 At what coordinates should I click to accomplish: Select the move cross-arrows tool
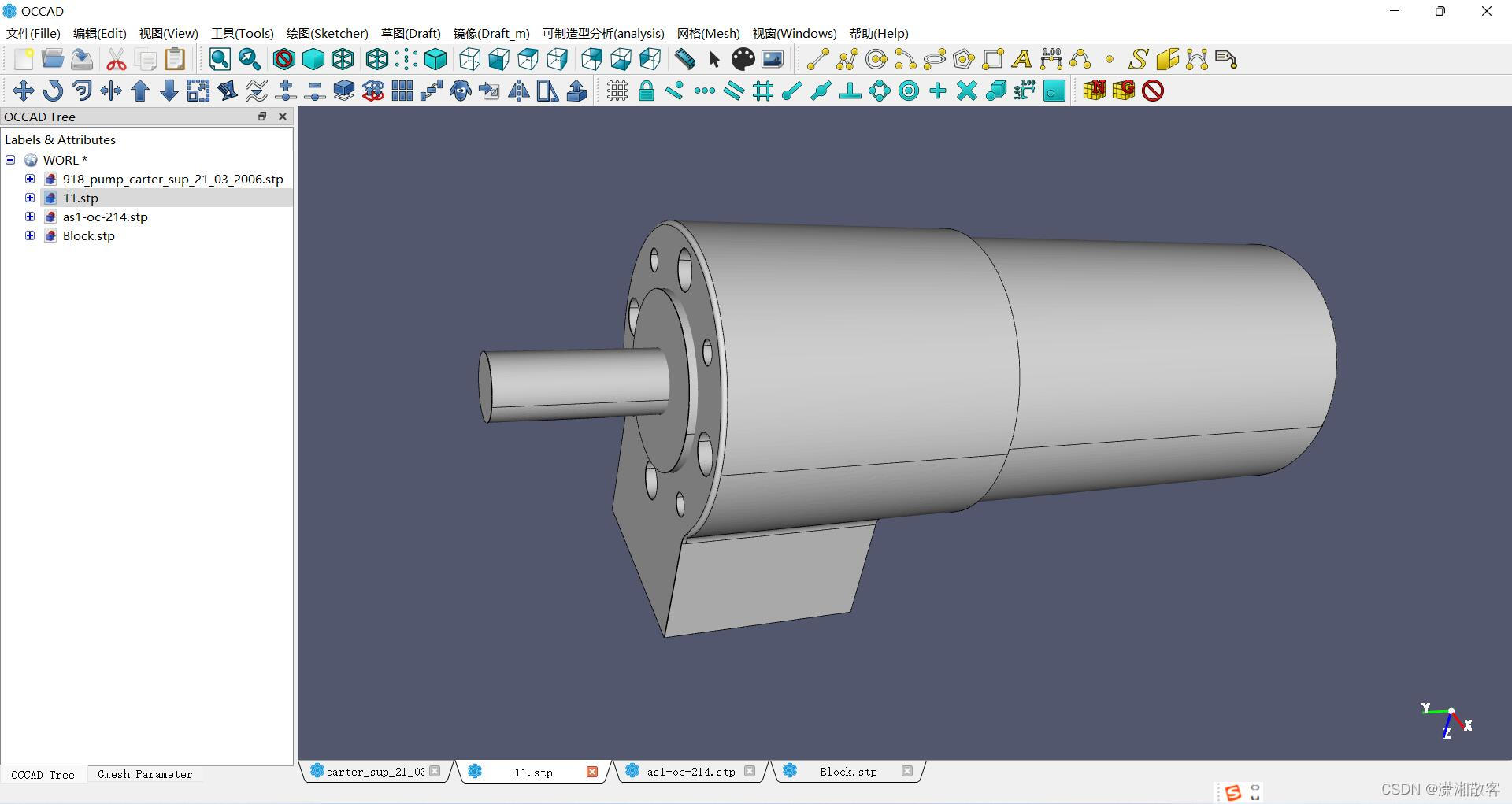pyautogui.click(x=24, y=91)
